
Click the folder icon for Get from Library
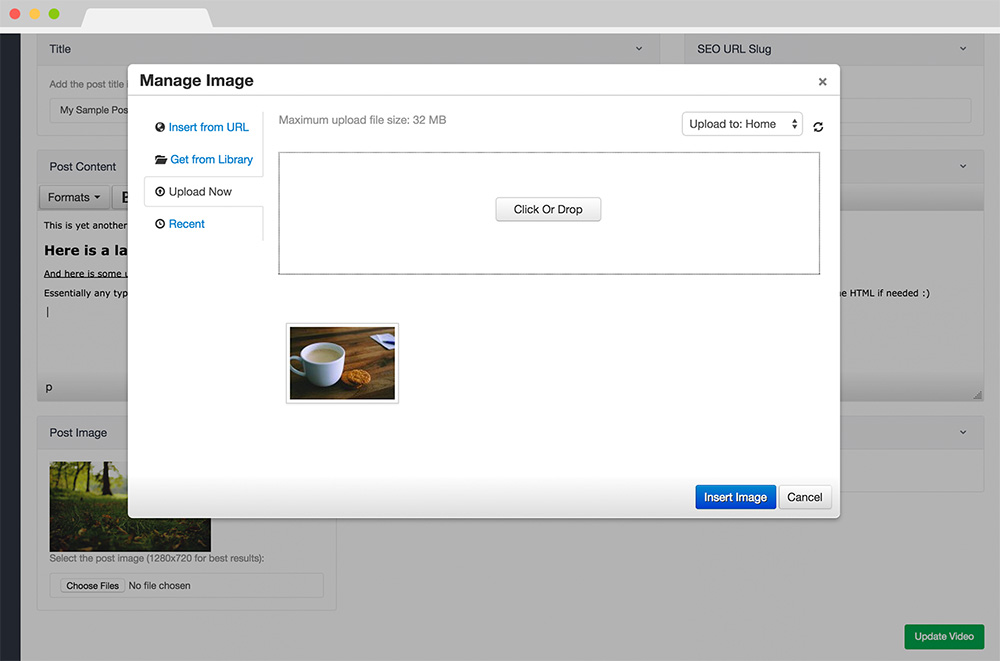[161, 160]
